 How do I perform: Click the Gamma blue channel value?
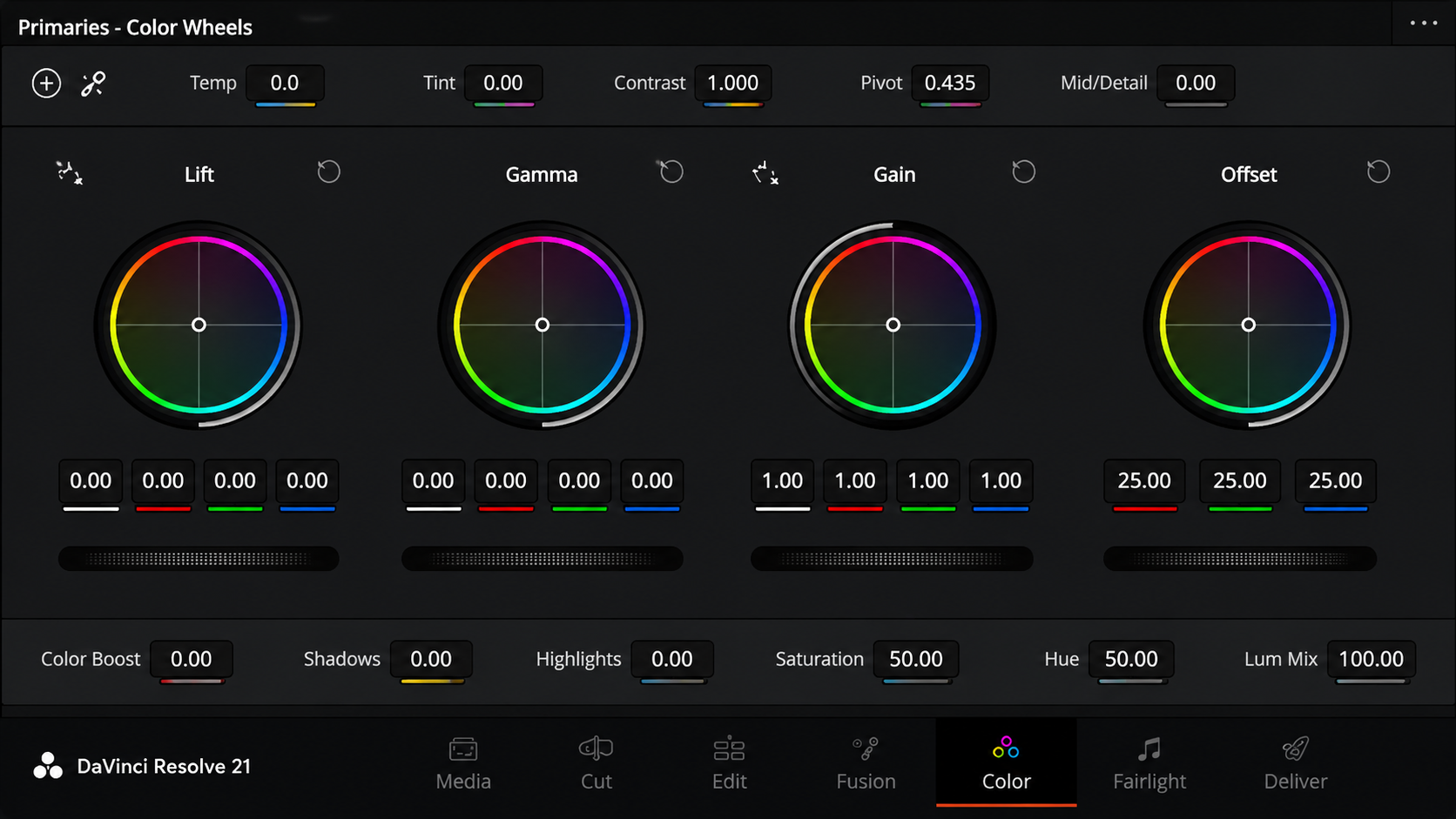652,481
